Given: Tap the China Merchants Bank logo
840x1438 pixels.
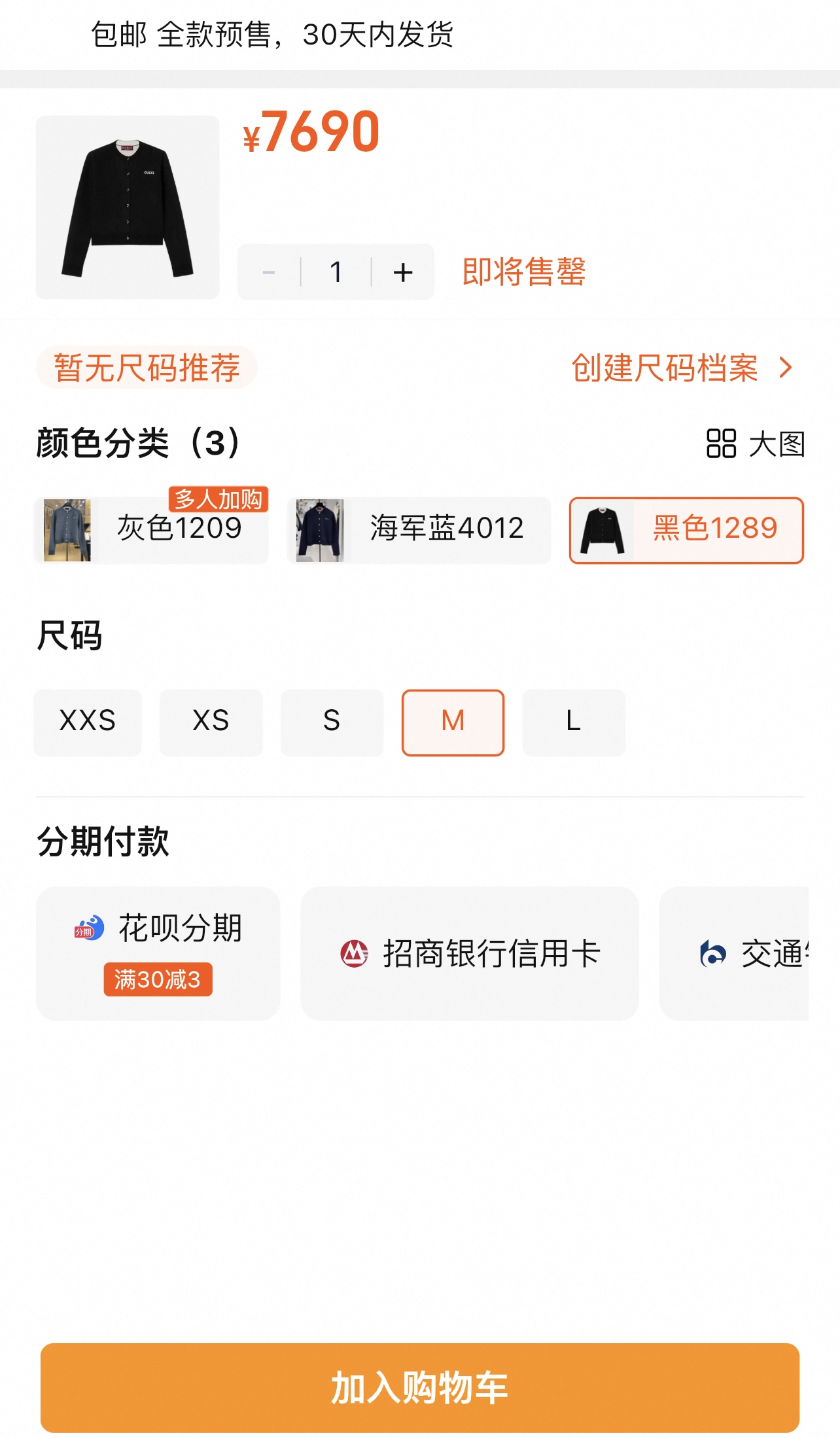Looking at the screenshot, I should pos(354,953).
